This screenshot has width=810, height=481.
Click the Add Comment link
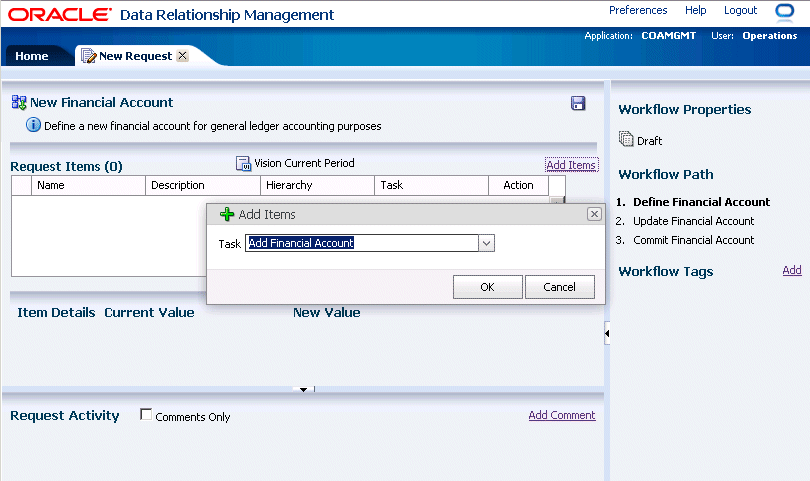(561, 415)
